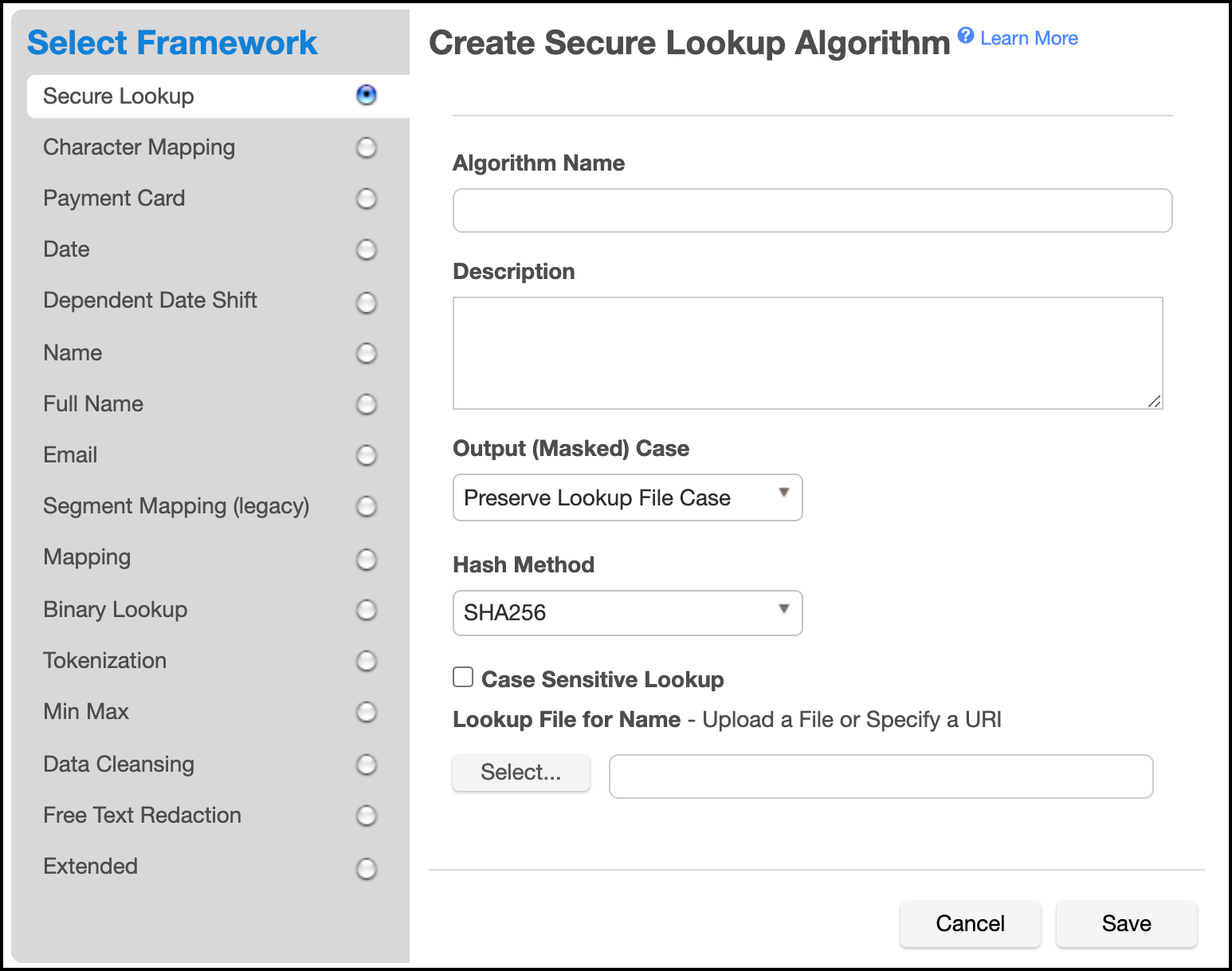The height and width of the screenshot is (971, 1232).
Task: Pick the Secure Lookup framework item
Action: coord(119,96)
